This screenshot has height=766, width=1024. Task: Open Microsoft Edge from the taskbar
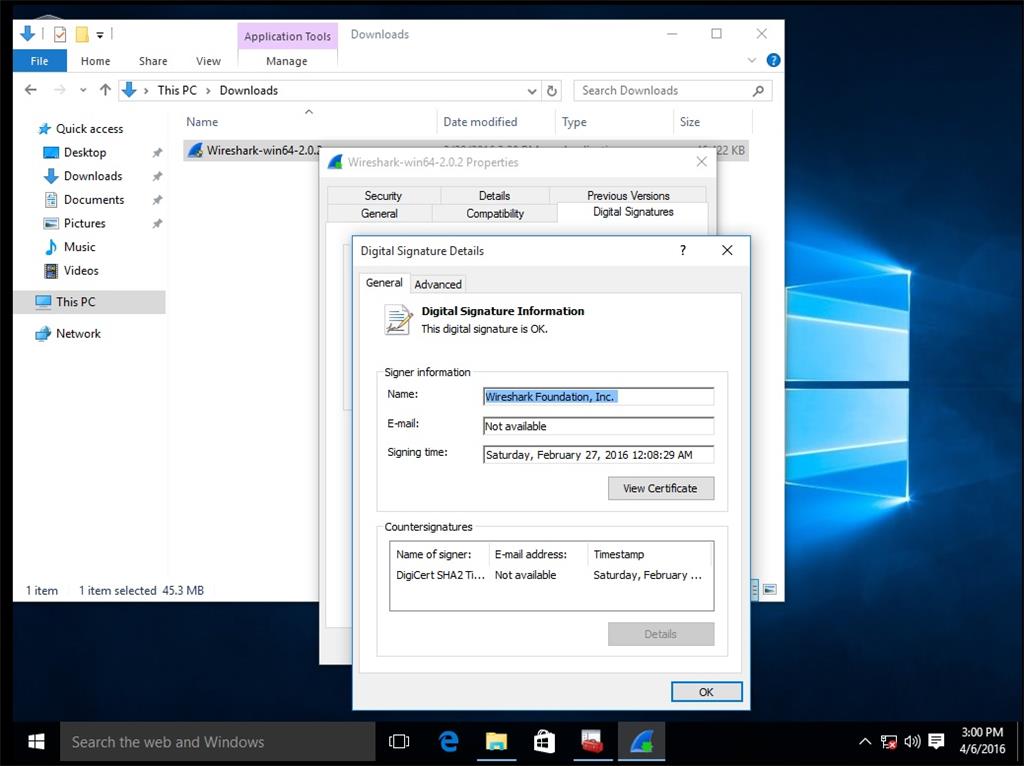click(449, 741)
